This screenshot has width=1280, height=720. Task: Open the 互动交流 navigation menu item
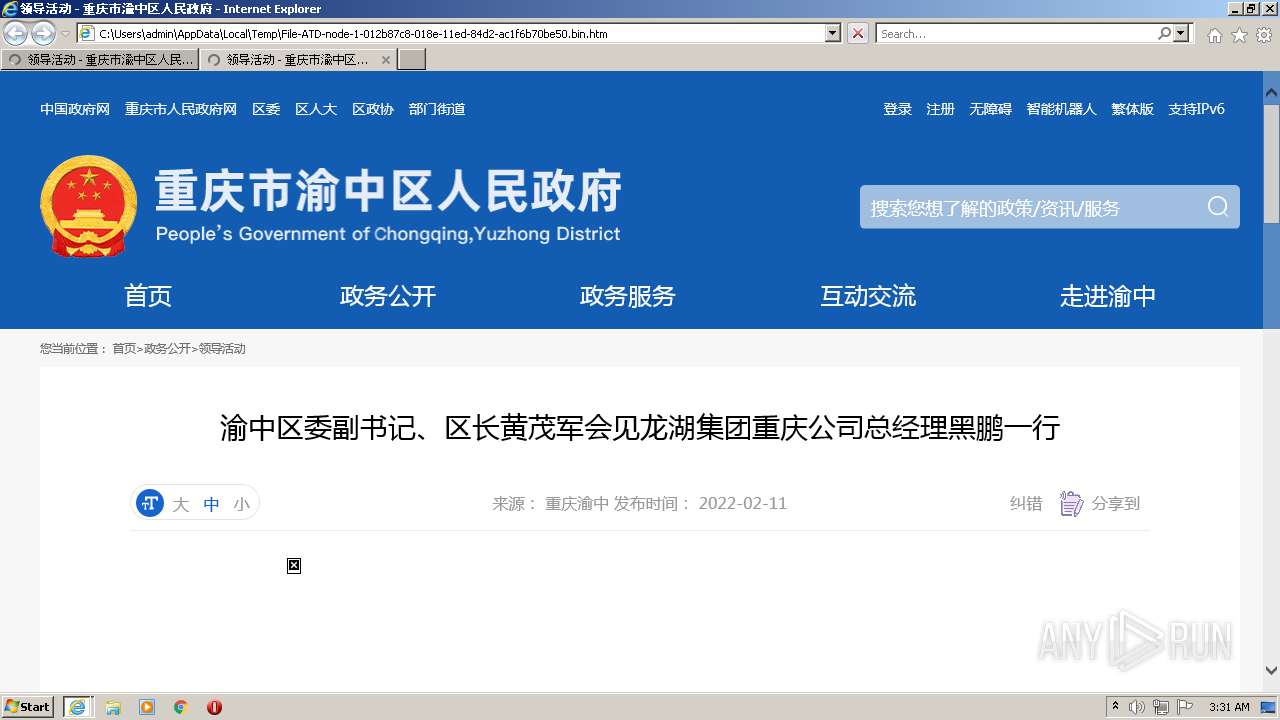868,296
